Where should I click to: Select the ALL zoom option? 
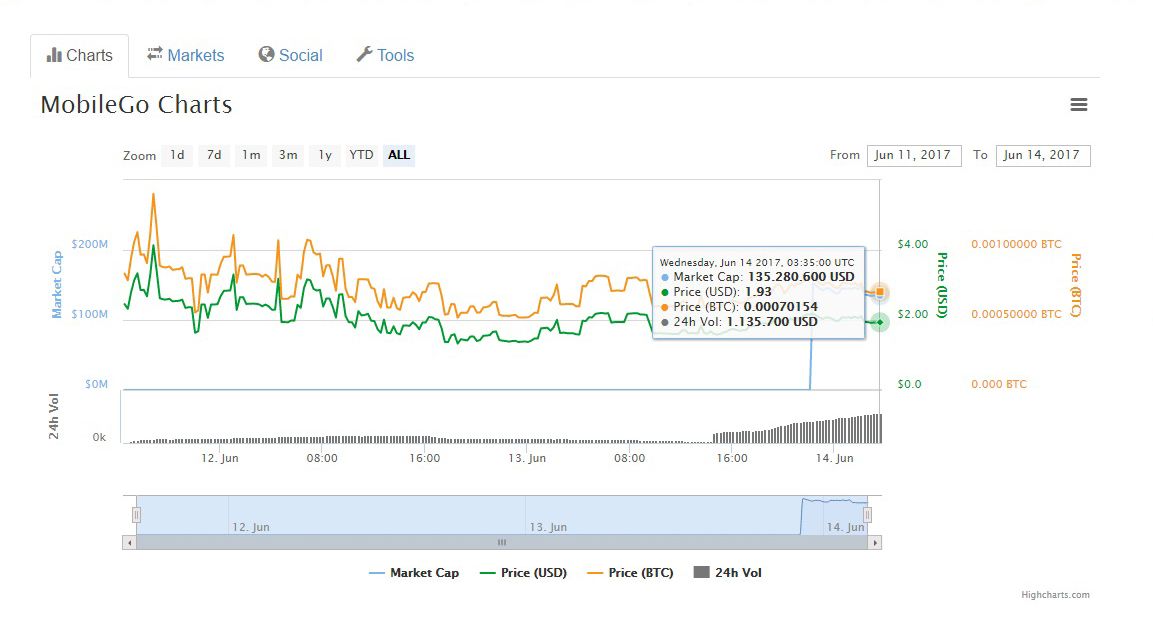399,155
